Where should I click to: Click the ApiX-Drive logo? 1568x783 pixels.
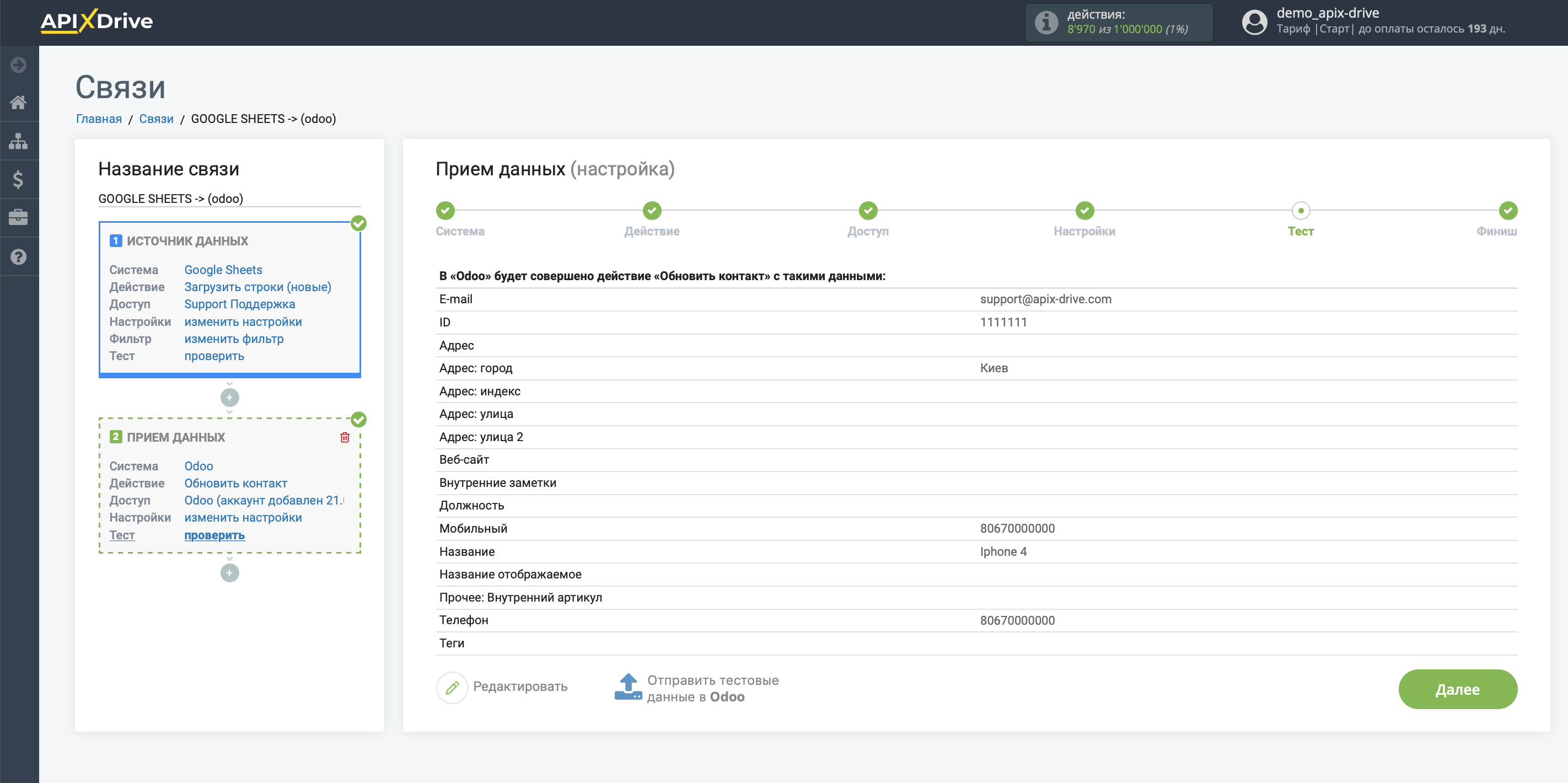(96, 22)
